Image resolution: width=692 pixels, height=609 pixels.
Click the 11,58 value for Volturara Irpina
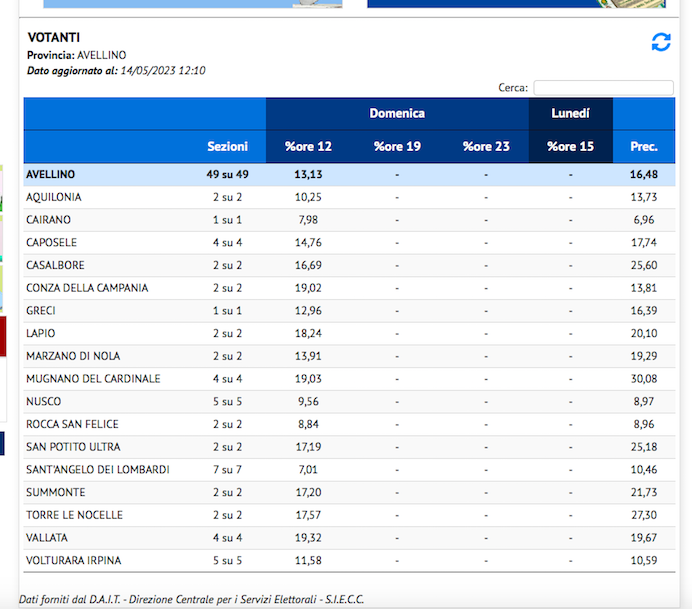(308, 561)
